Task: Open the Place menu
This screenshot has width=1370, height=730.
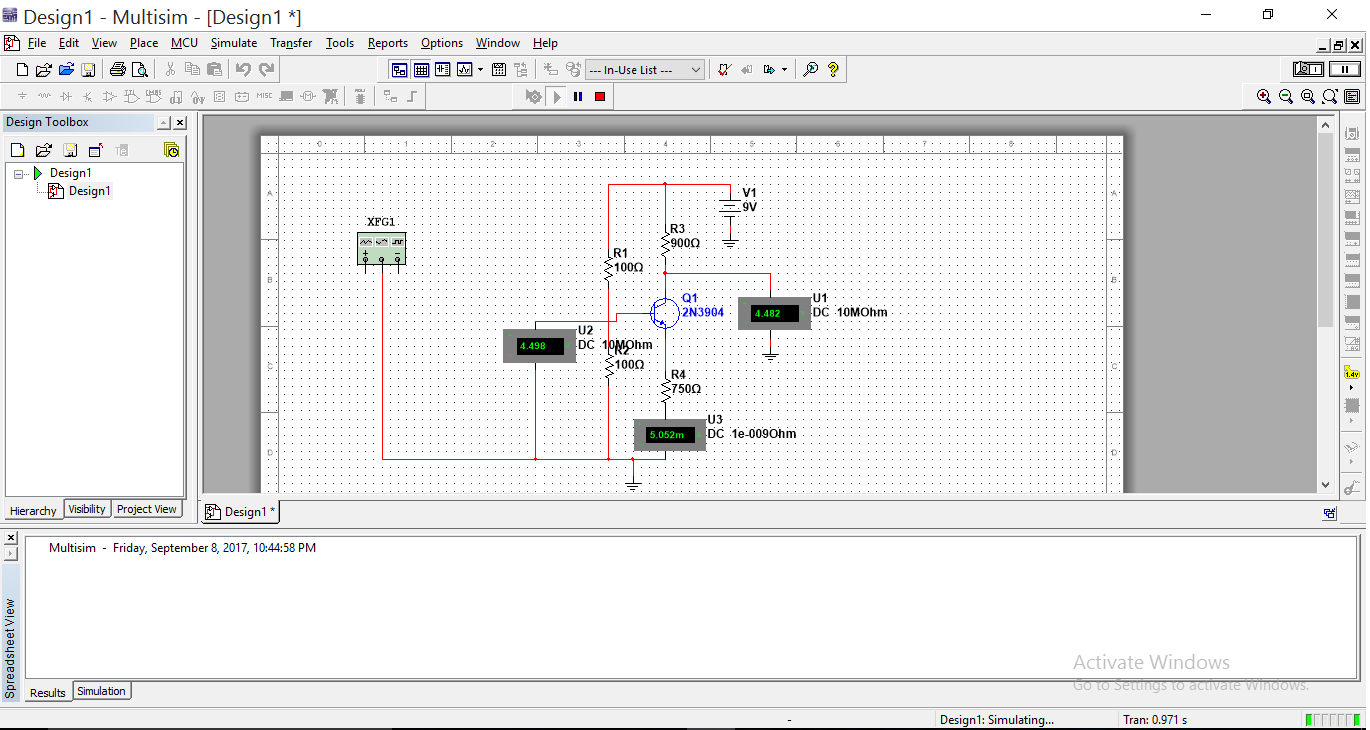Action: [144, 43]
